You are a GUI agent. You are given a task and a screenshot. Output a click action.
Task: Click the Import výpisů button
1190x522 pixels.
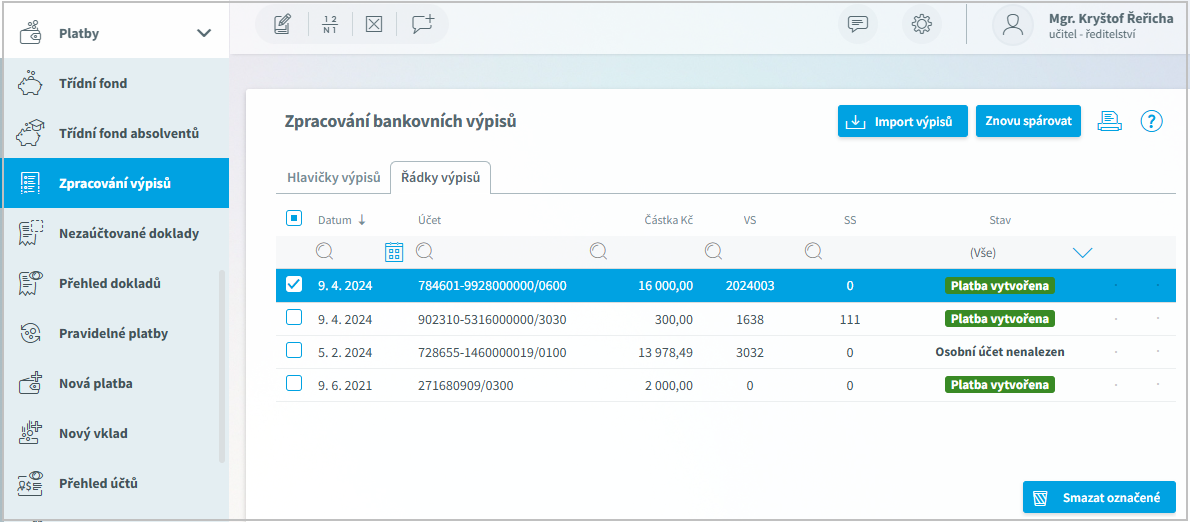[x=902, y=122]
